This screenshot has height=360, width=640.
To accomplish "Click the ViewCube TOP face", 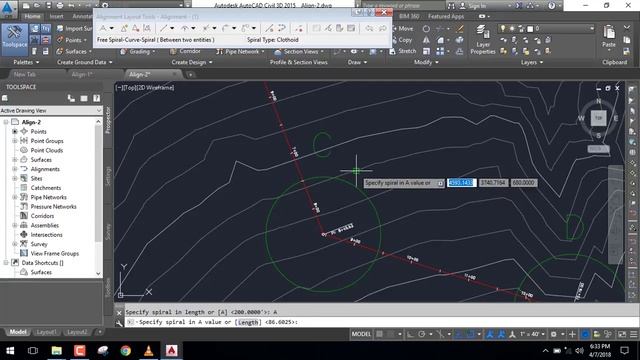I will [598, 118].
